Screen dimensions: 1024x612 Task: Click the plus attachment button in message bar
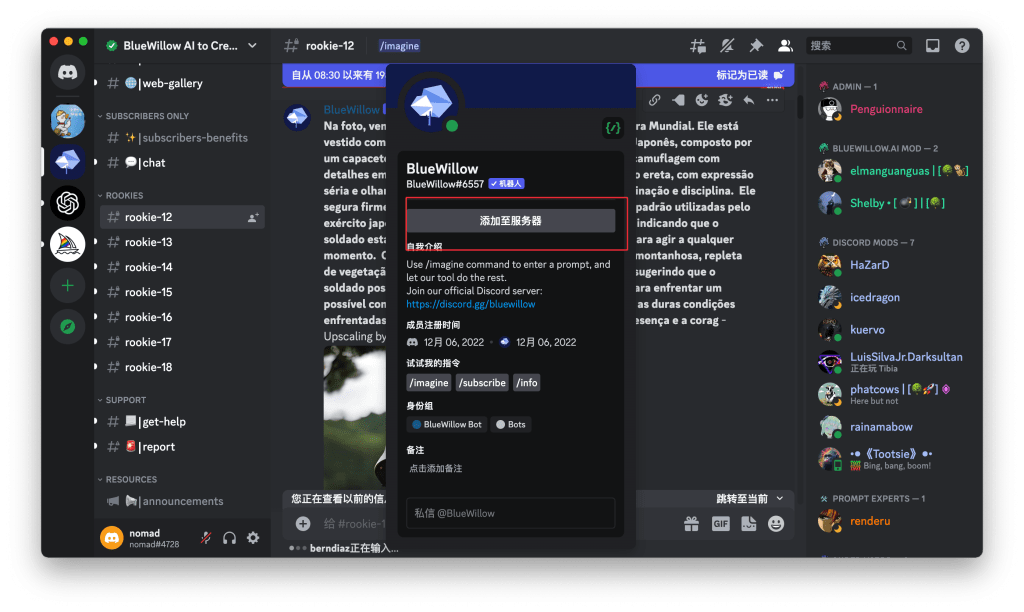pos(303,523)
